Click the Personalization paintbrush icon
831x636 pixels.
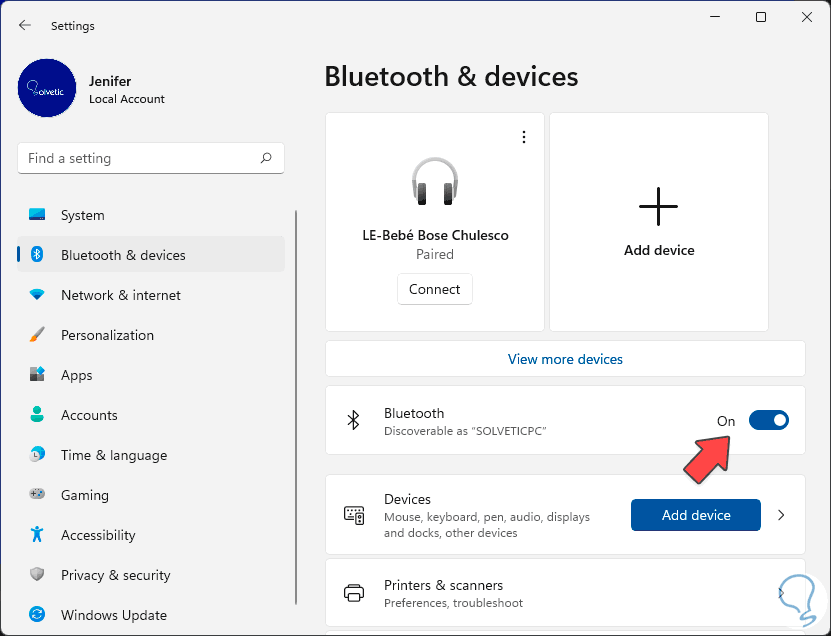tap(37, 335)
